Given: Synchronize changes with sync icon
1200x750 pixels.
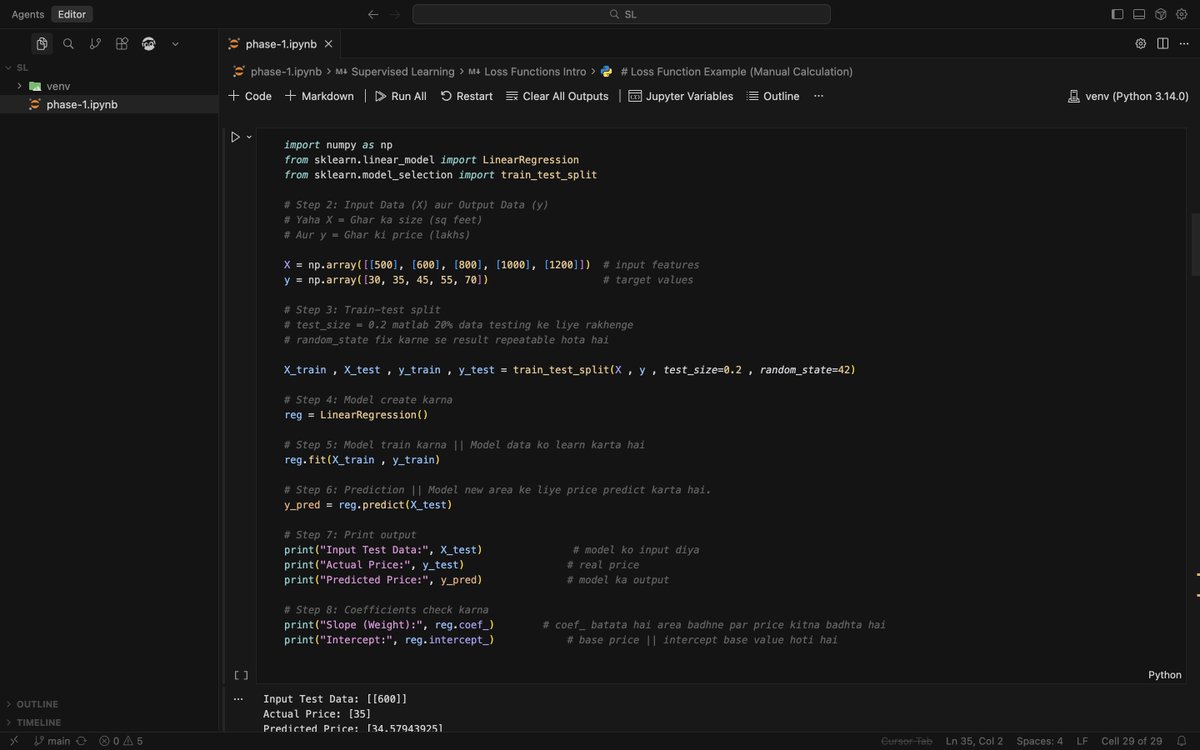Looking at the screenshot, I should point(81,741).
